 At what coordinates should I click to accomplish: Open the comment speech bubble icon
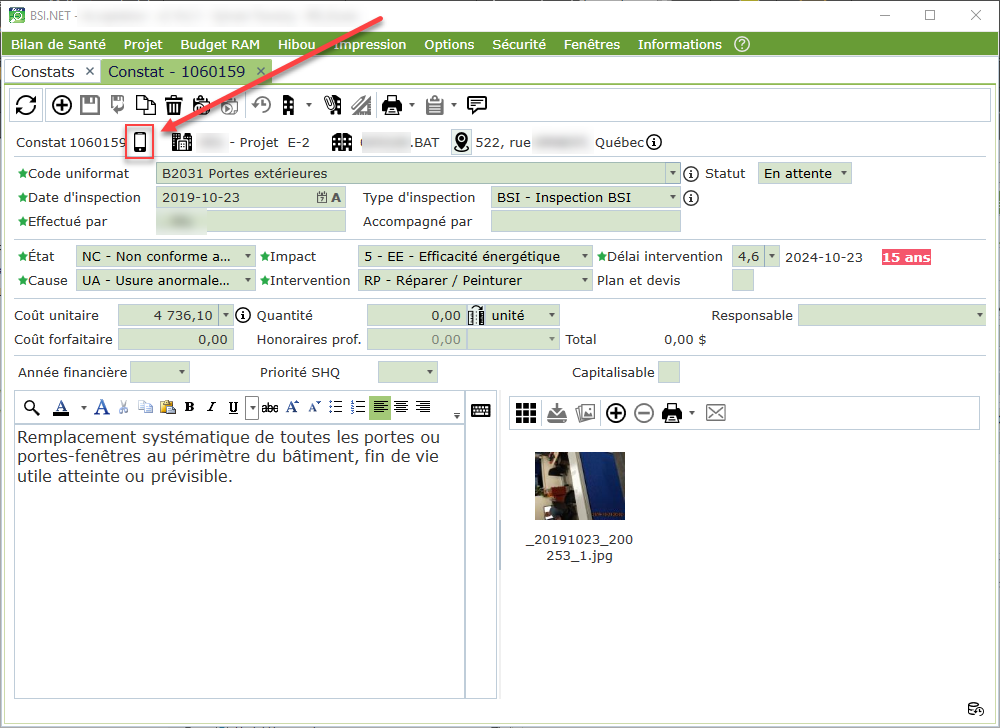pyautogui.click(x=477, y=104)
